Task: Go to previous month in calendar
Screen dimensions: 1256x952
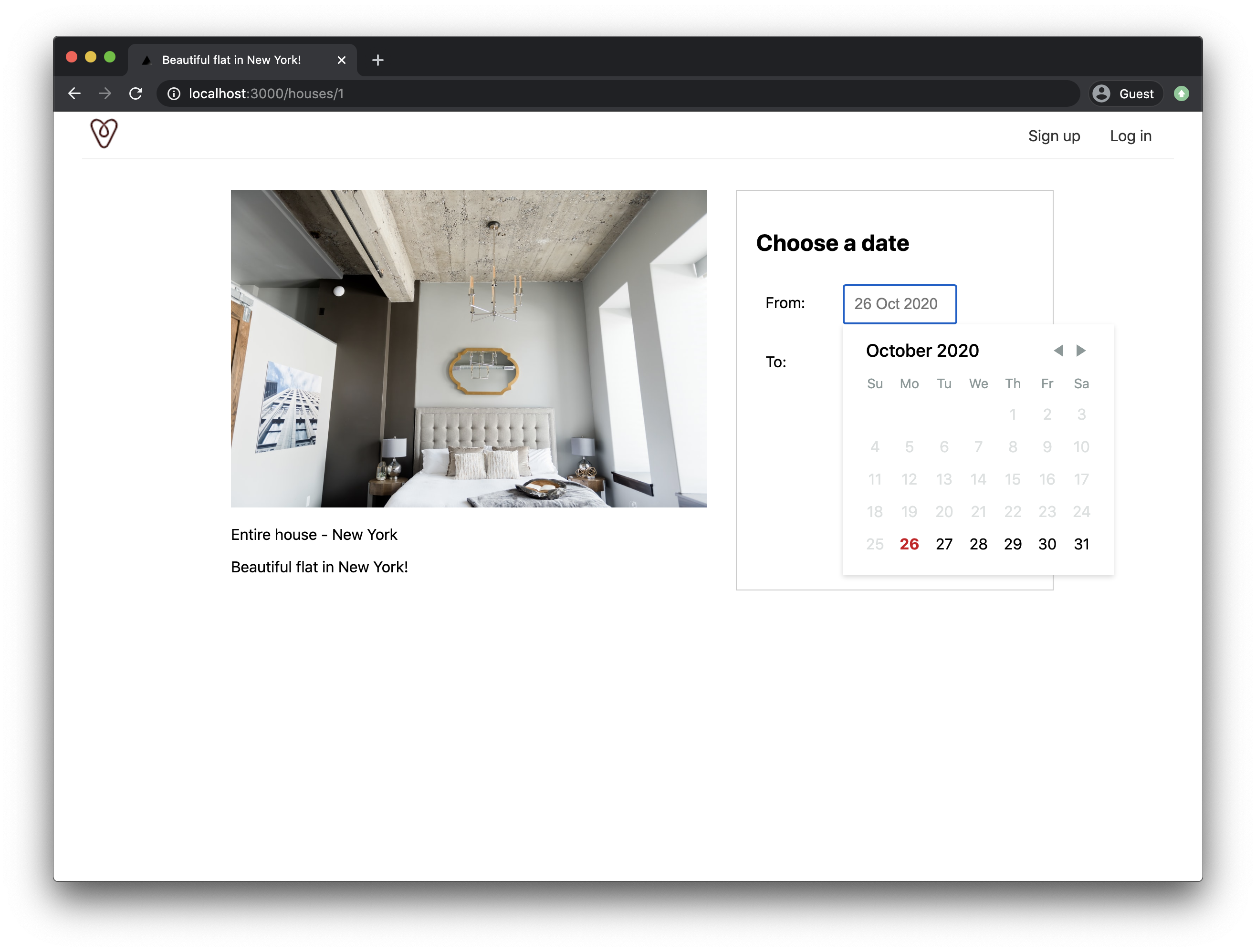Action: tap(1058, 350)
